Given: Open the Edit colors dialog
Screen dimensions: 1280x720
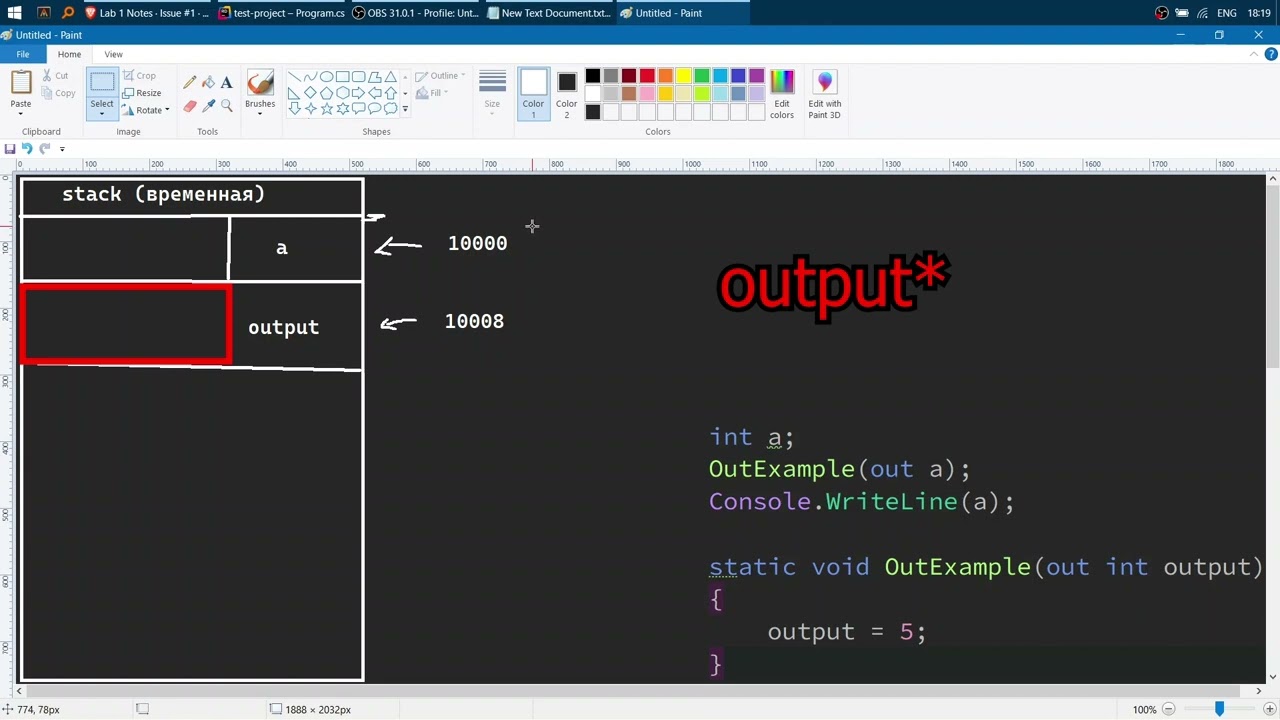Looking at the screenshot, I should pyautogui.click(x=782, y=94).
